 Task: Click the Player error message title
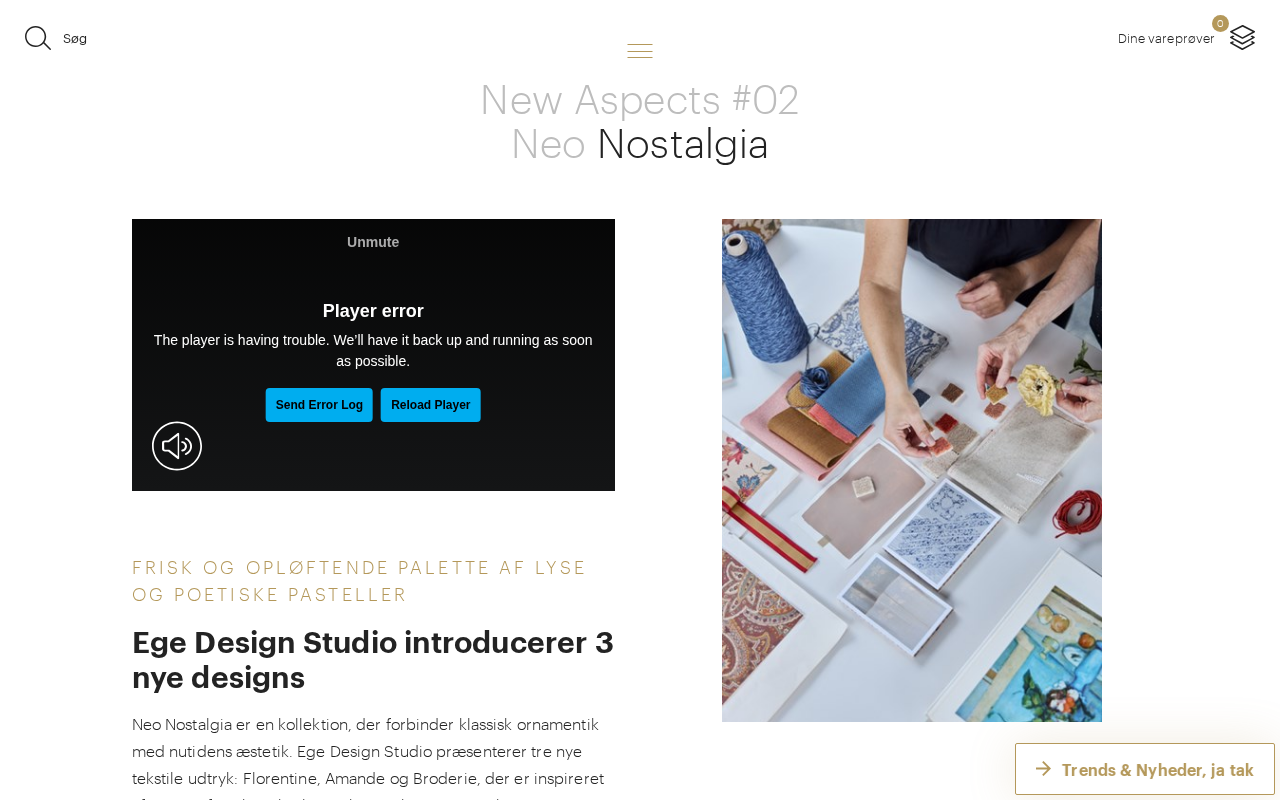[x=373, y=311]
